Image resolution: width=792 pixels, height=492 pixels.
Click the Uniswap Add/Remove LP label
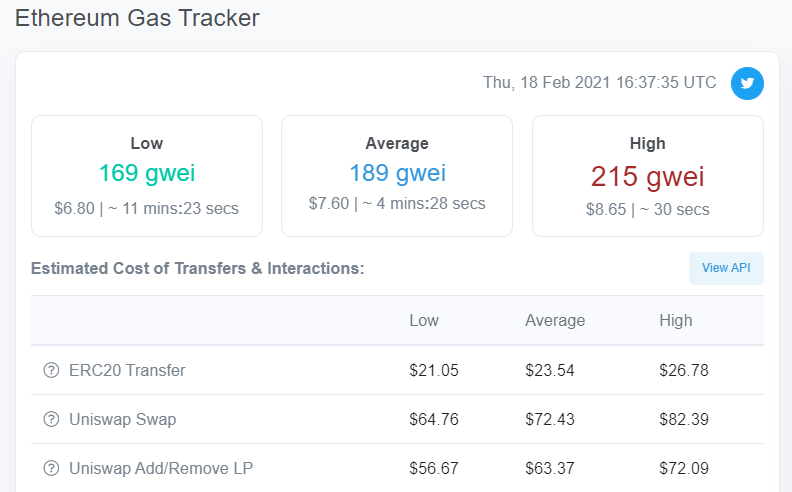pos(161,468)
